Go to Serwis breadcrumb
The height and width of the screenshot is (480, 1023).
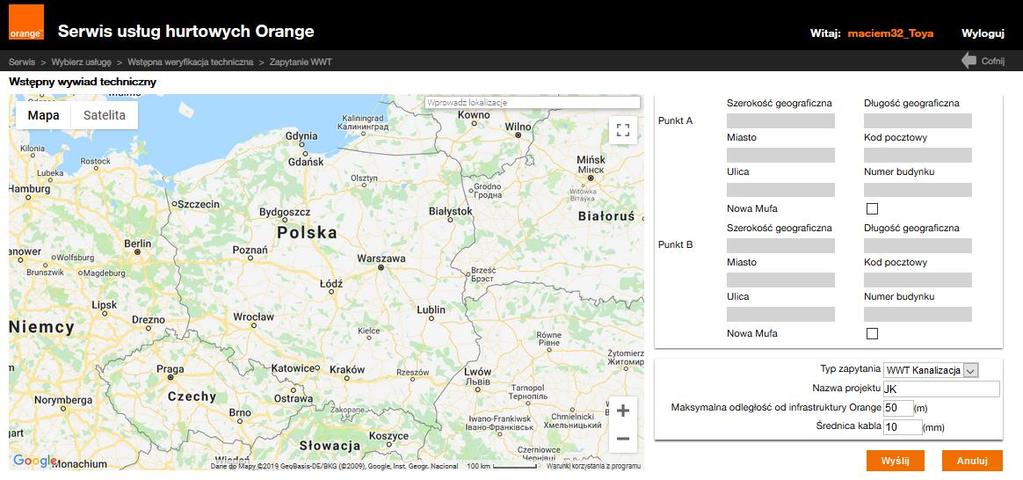click(22, 62)
